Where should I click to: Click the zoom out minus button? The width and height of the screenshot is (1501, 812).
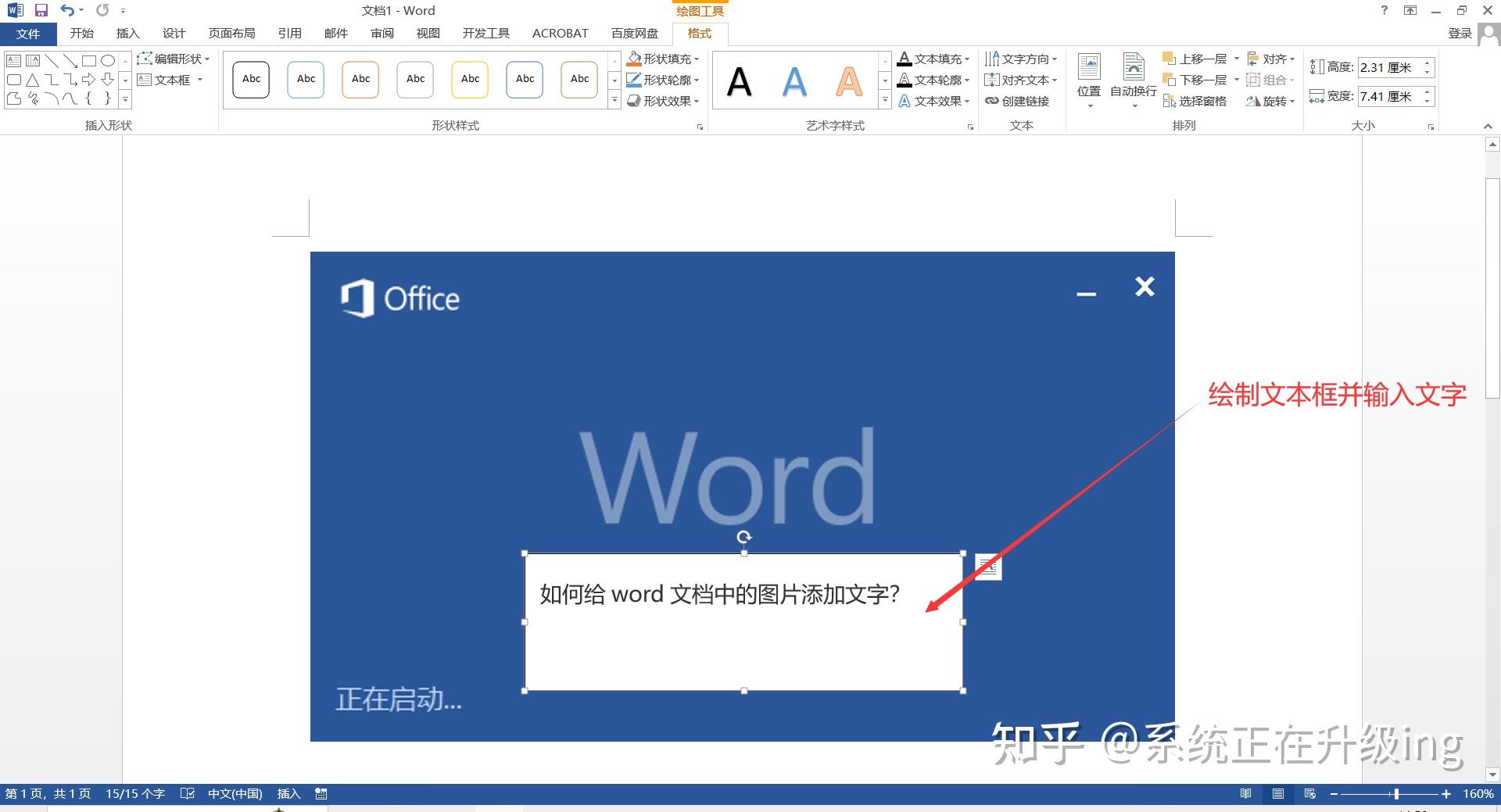[x=1334, y=794]
